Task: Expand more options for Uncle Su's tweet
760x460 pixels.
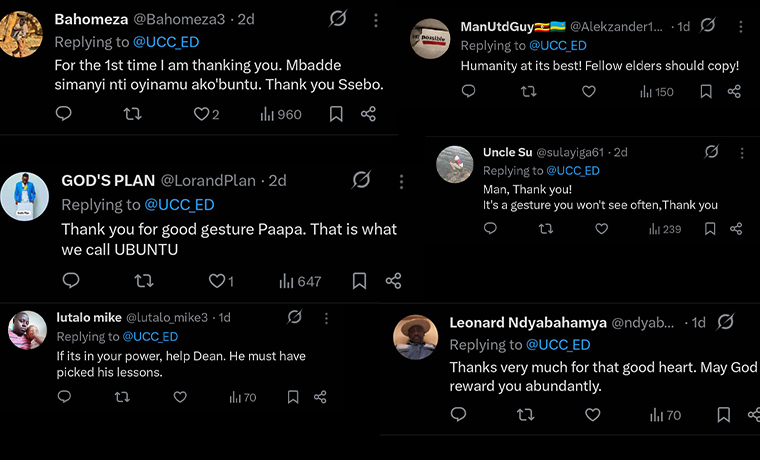Action: (x=742, y=153)
